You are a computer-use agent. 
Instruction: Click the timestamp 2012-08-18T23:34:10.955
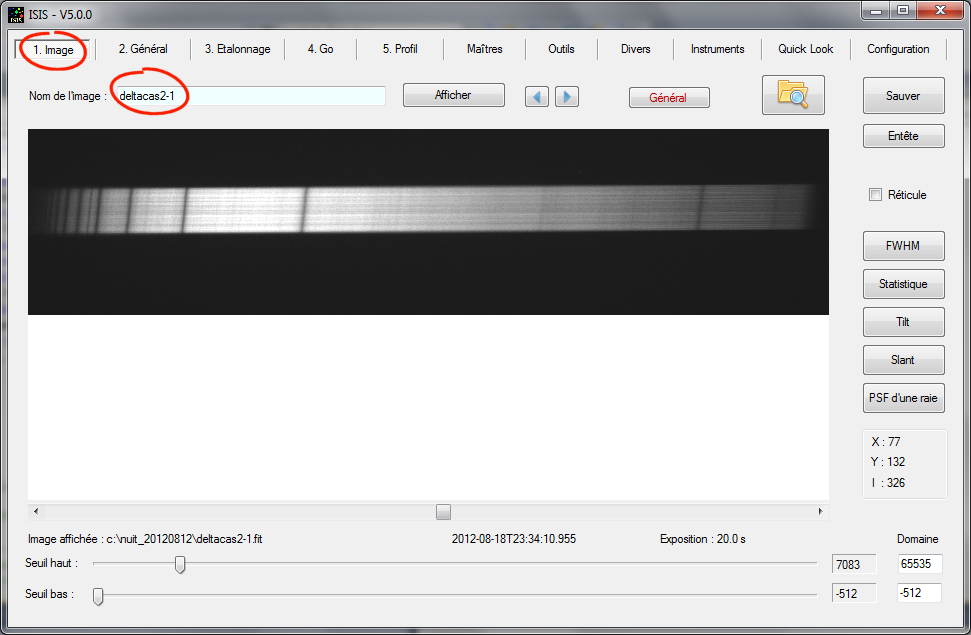[x=514, y=539]
